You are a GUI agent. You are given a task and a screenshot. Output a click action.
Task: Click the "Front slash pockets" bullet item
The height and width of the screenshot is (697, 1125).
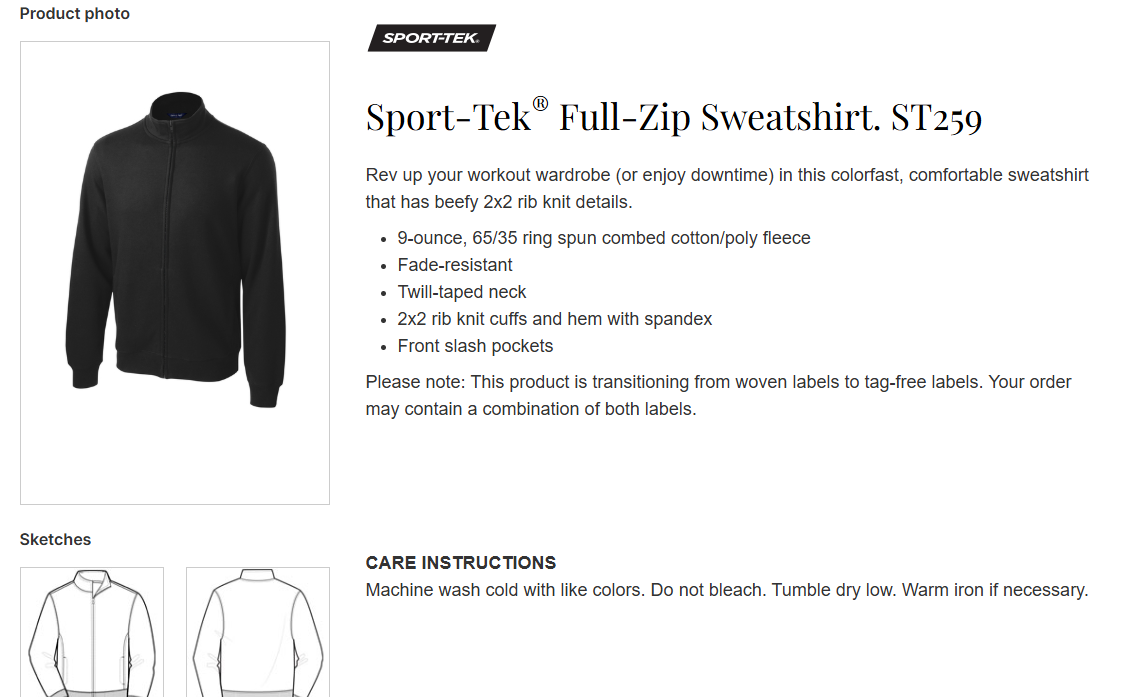(475, 346)
